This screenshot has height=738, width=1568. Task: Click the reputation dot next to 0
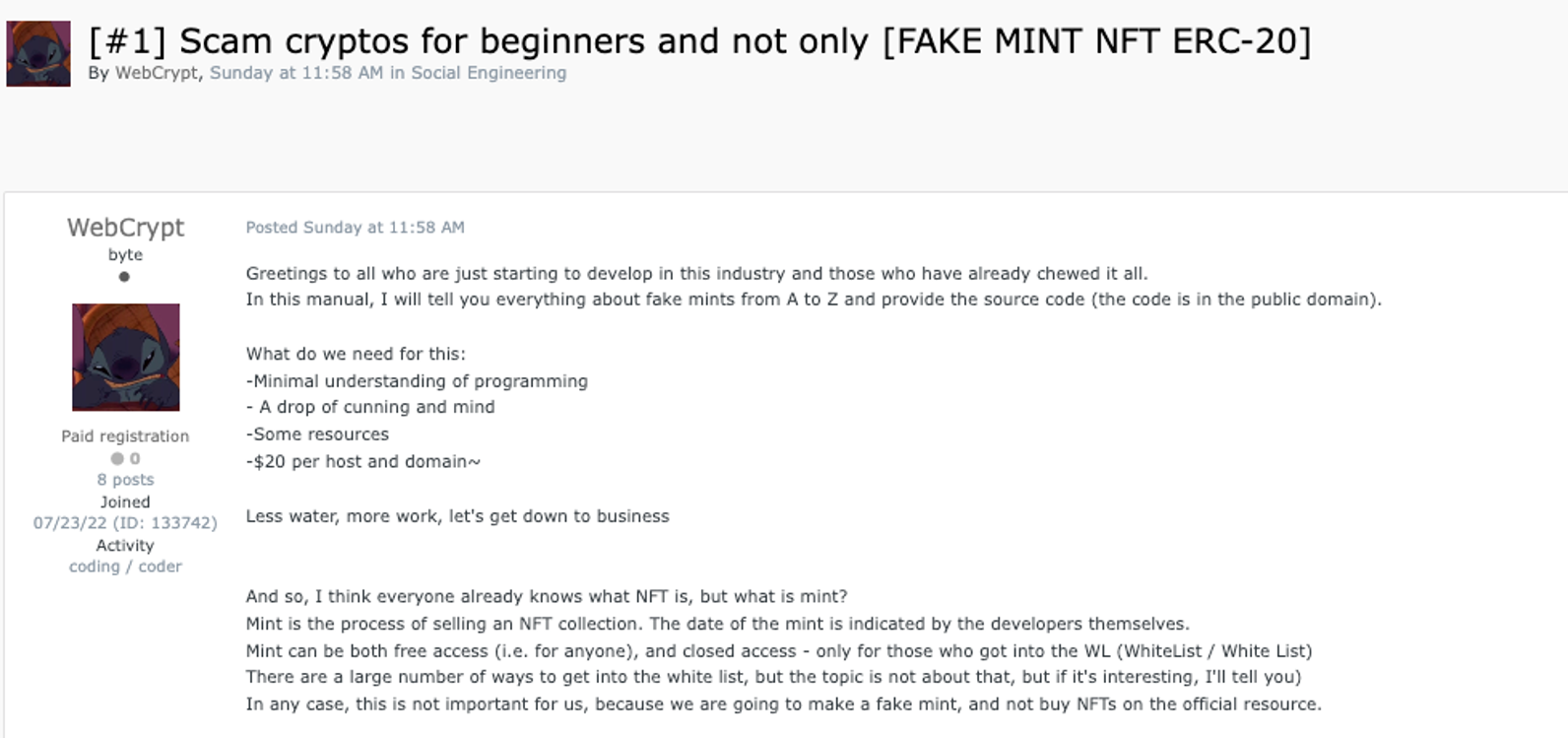[117, 458]
